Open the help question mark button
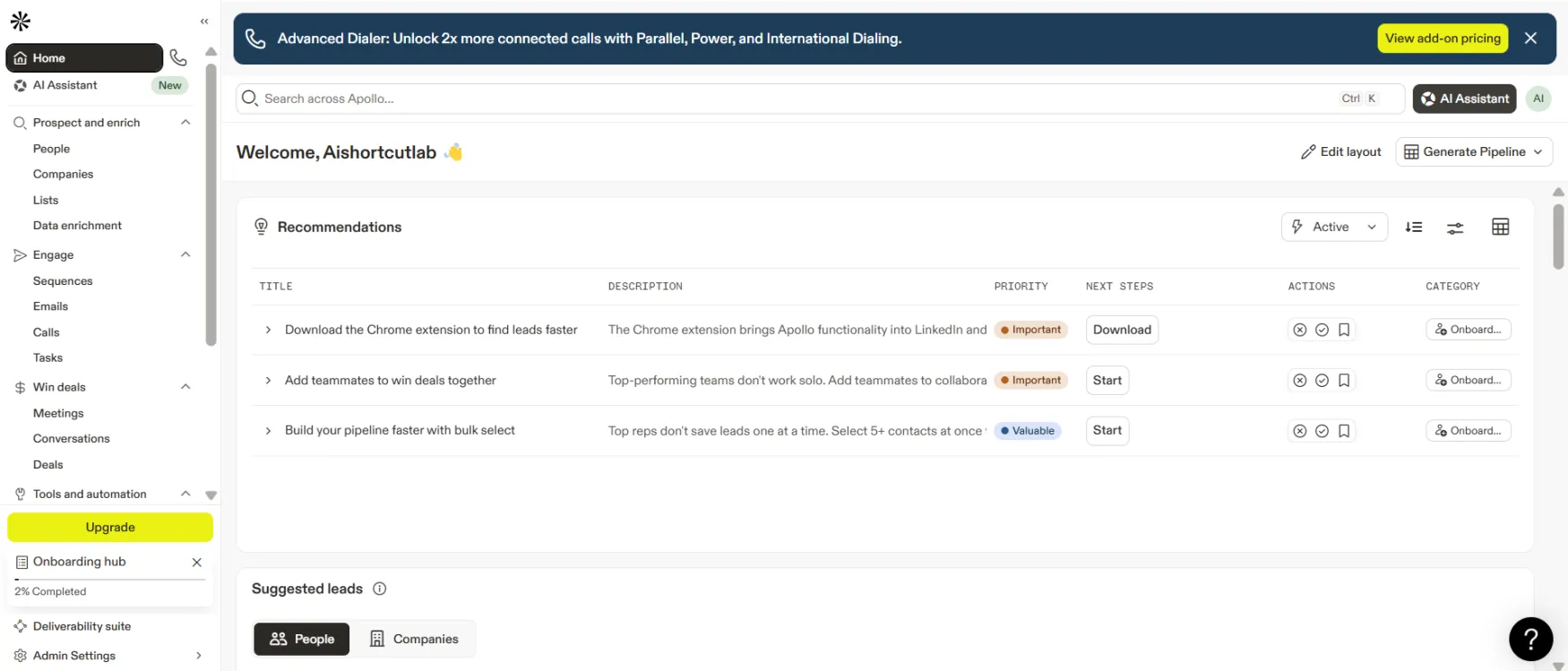The image size is (1568, 671). click(x=1530, y=639)
